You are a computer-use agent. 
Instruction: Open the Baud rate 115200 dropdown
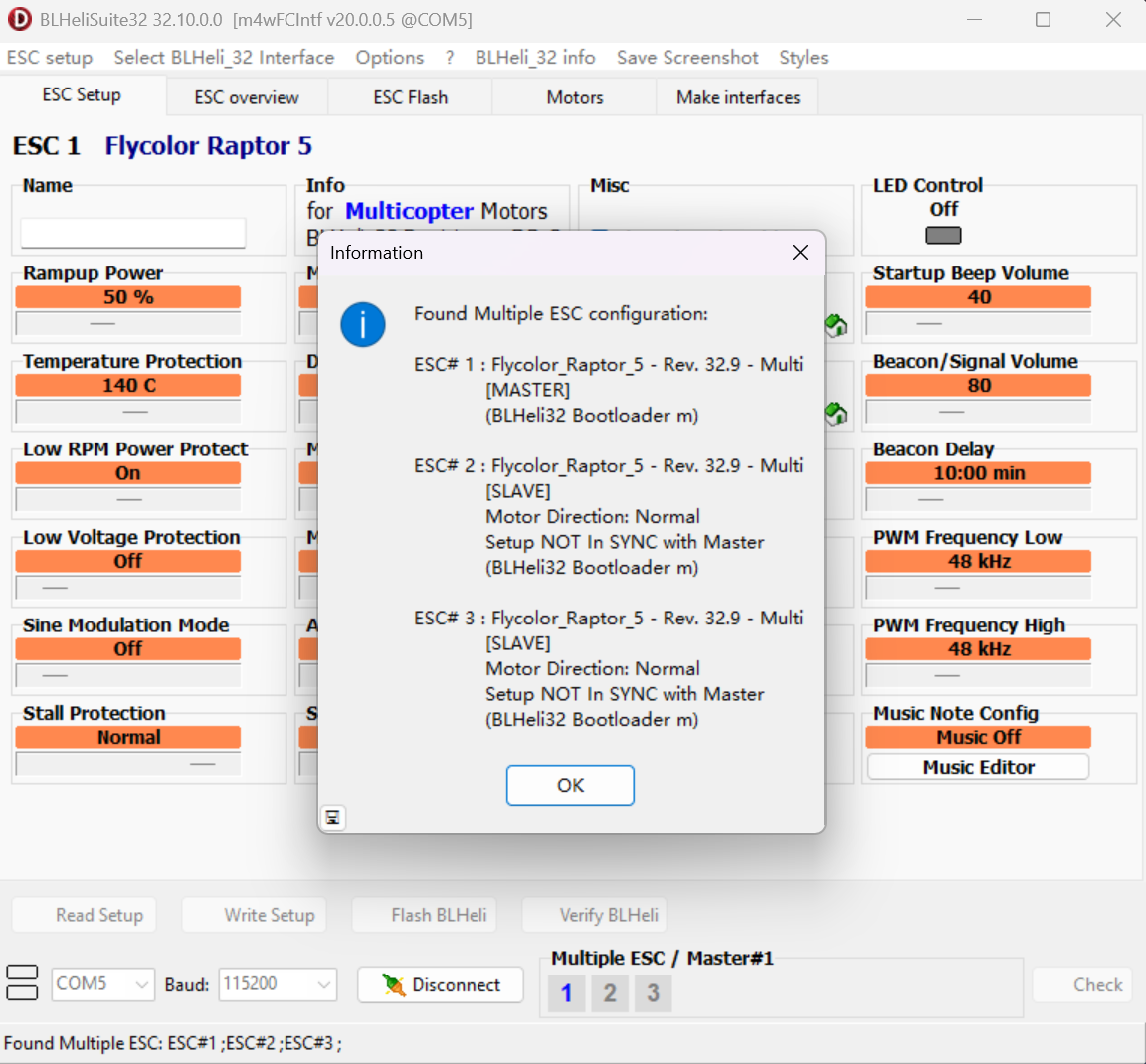[278, 983]
